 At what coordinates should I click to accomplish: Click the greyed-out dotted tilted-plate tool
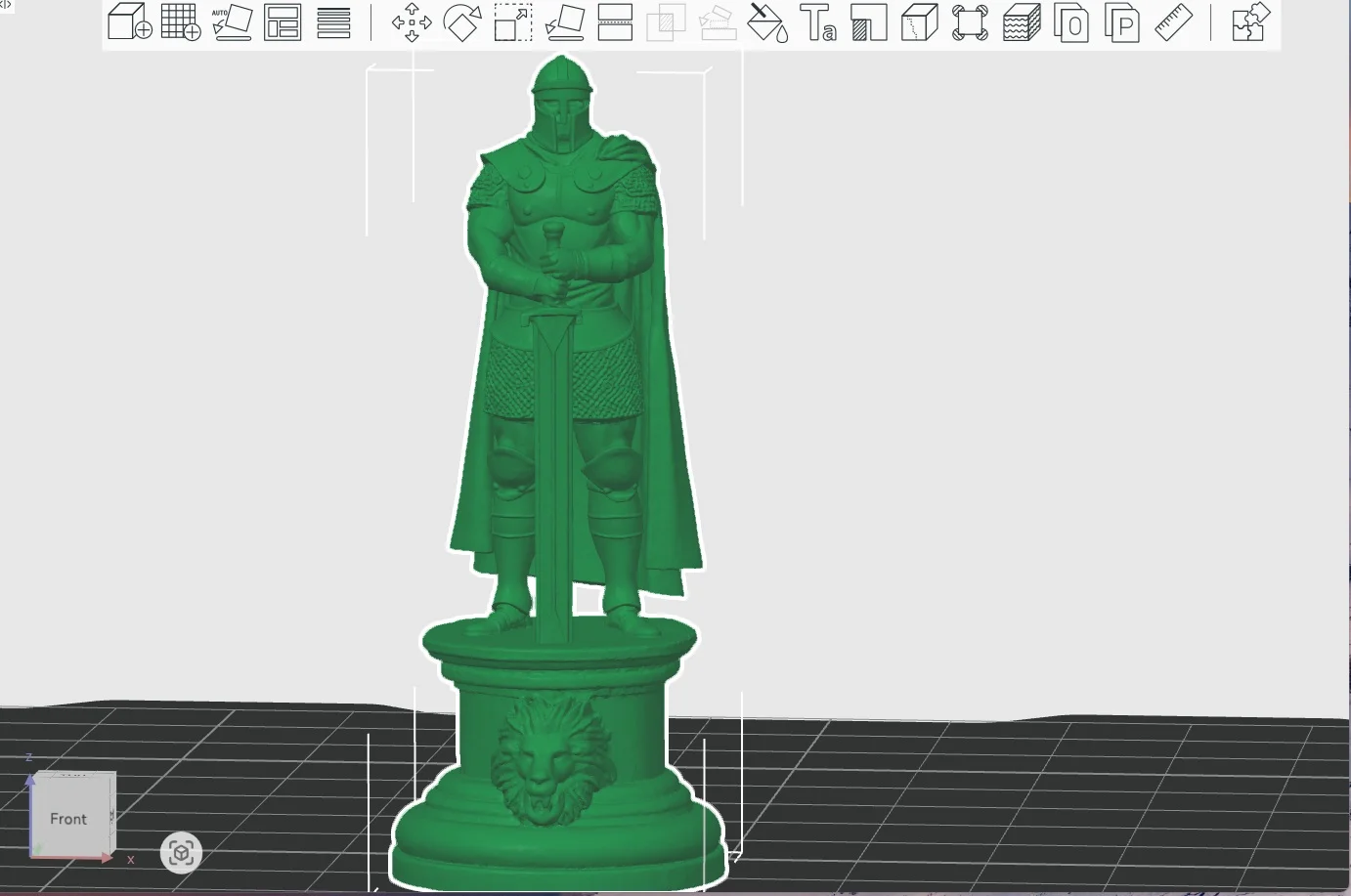click(718, 21)
